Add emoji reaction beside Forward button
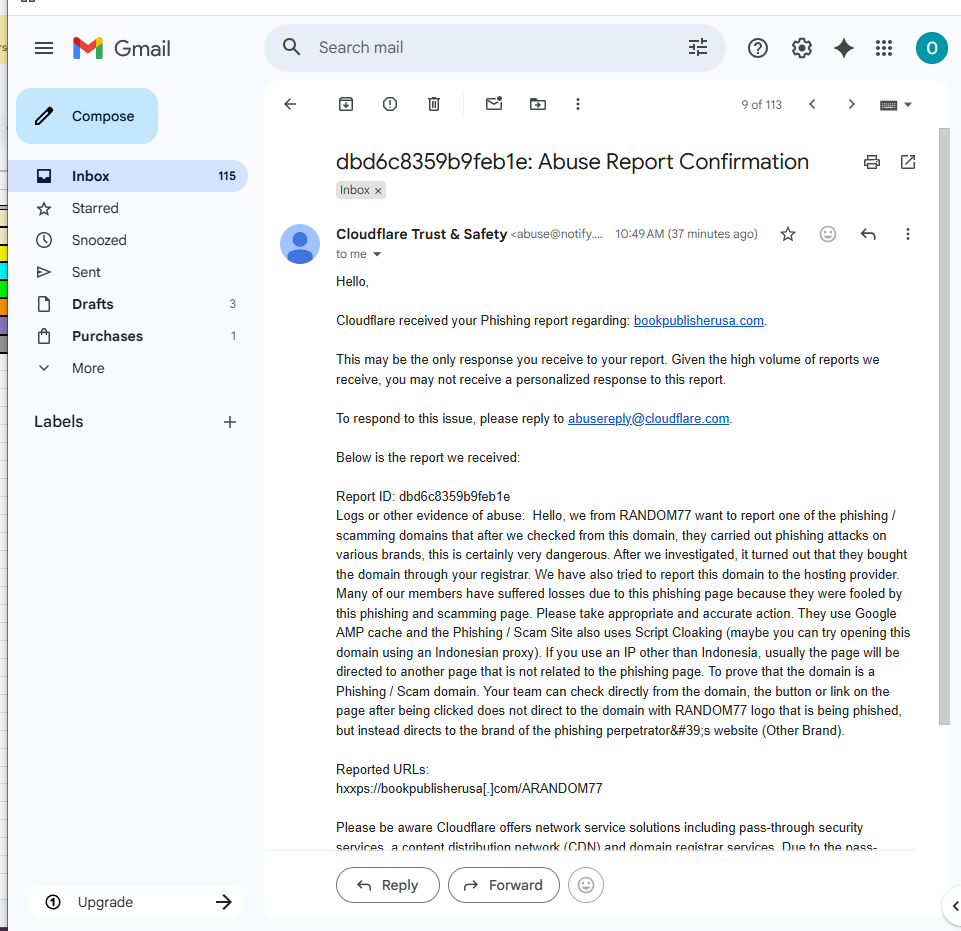 pos(586,884)
